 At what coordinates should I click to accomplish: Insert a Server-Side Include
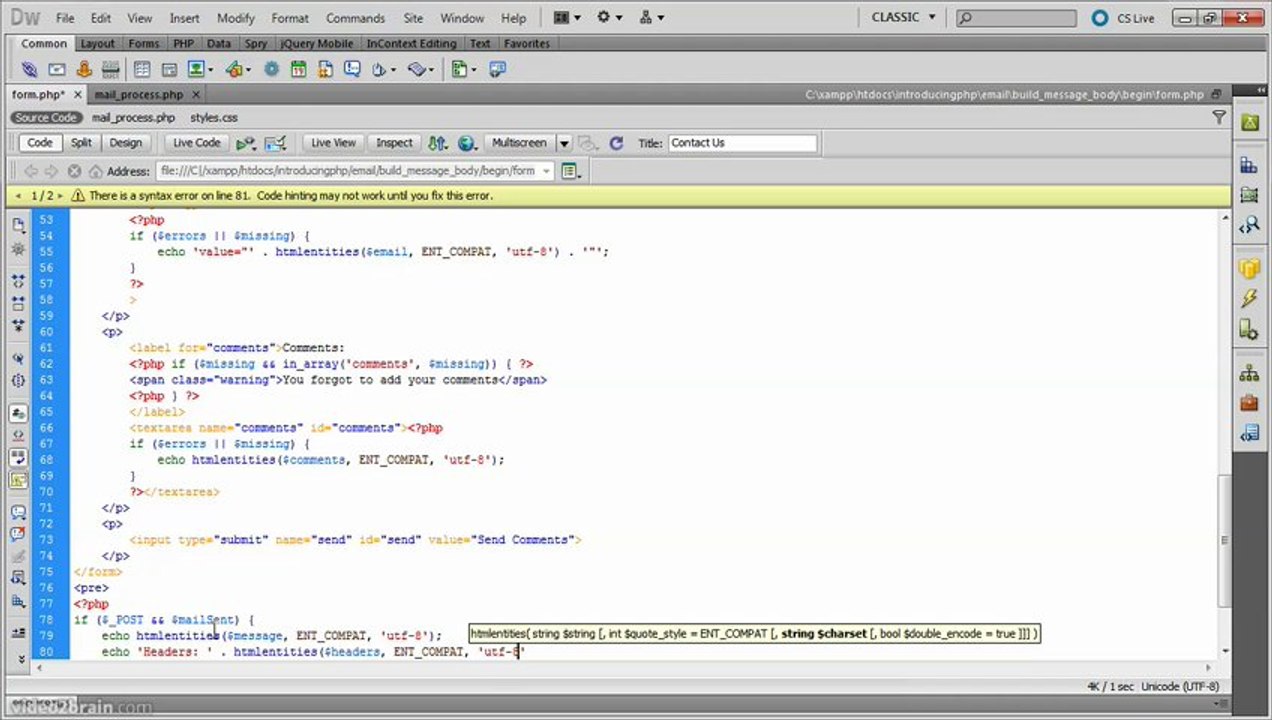[325, 69]
